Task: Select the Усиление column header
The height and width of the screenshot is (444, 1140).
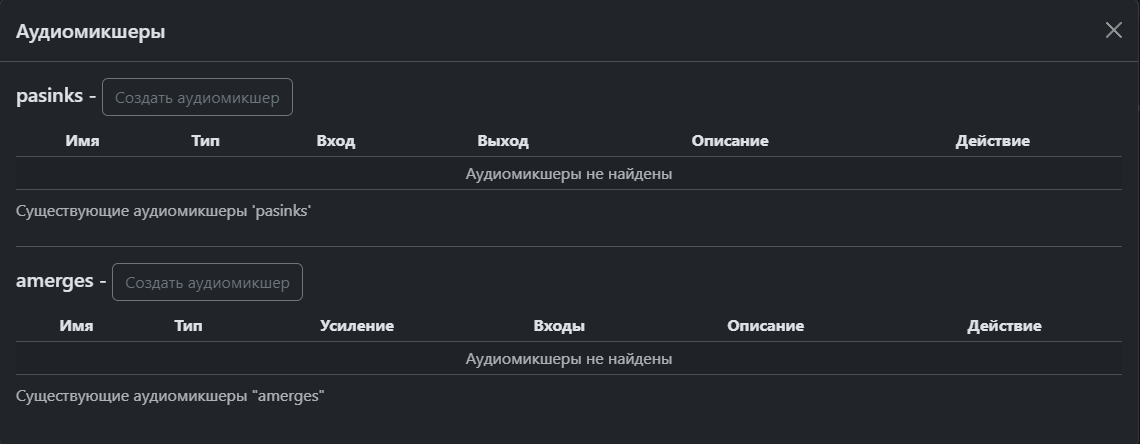Action: [357, 326]
